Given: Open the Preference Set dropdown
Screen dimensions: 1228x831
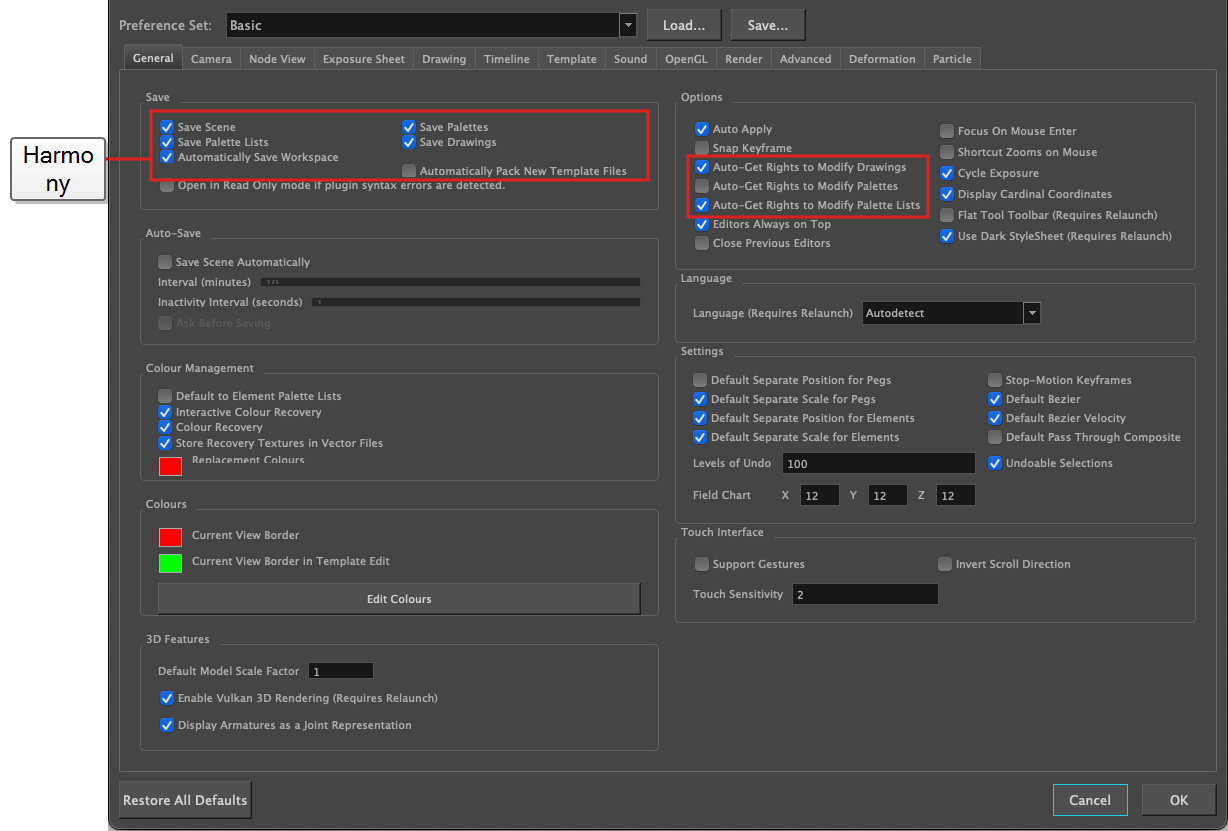Looking at the screenshot, I should [x=628, y=25].
